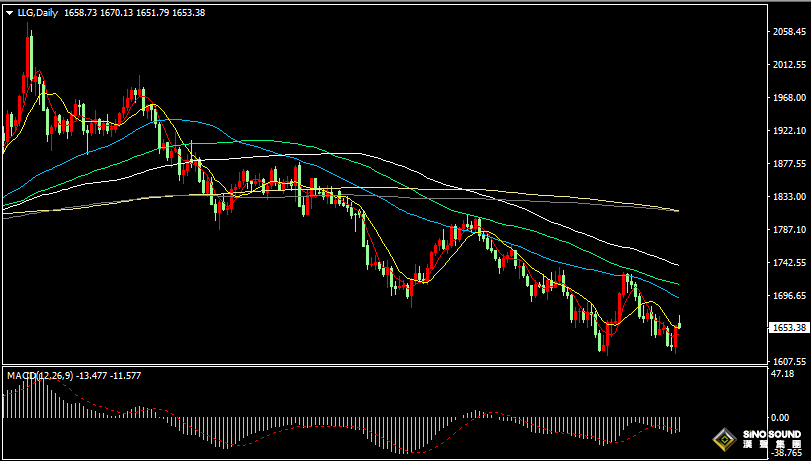This screenshot has width=811, height=461.
Task: Click the right end of the blue moving average
Action: coord(678,297)
